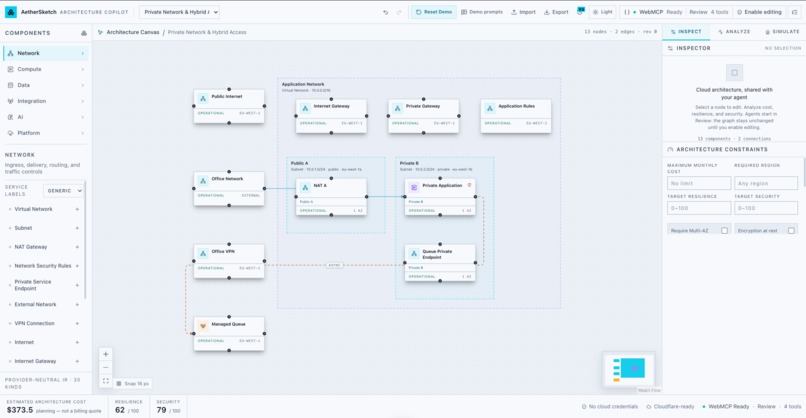Click red delete icon on Private Application
Image resolution: width=806 pixels, height=418 pixels.
469,185
